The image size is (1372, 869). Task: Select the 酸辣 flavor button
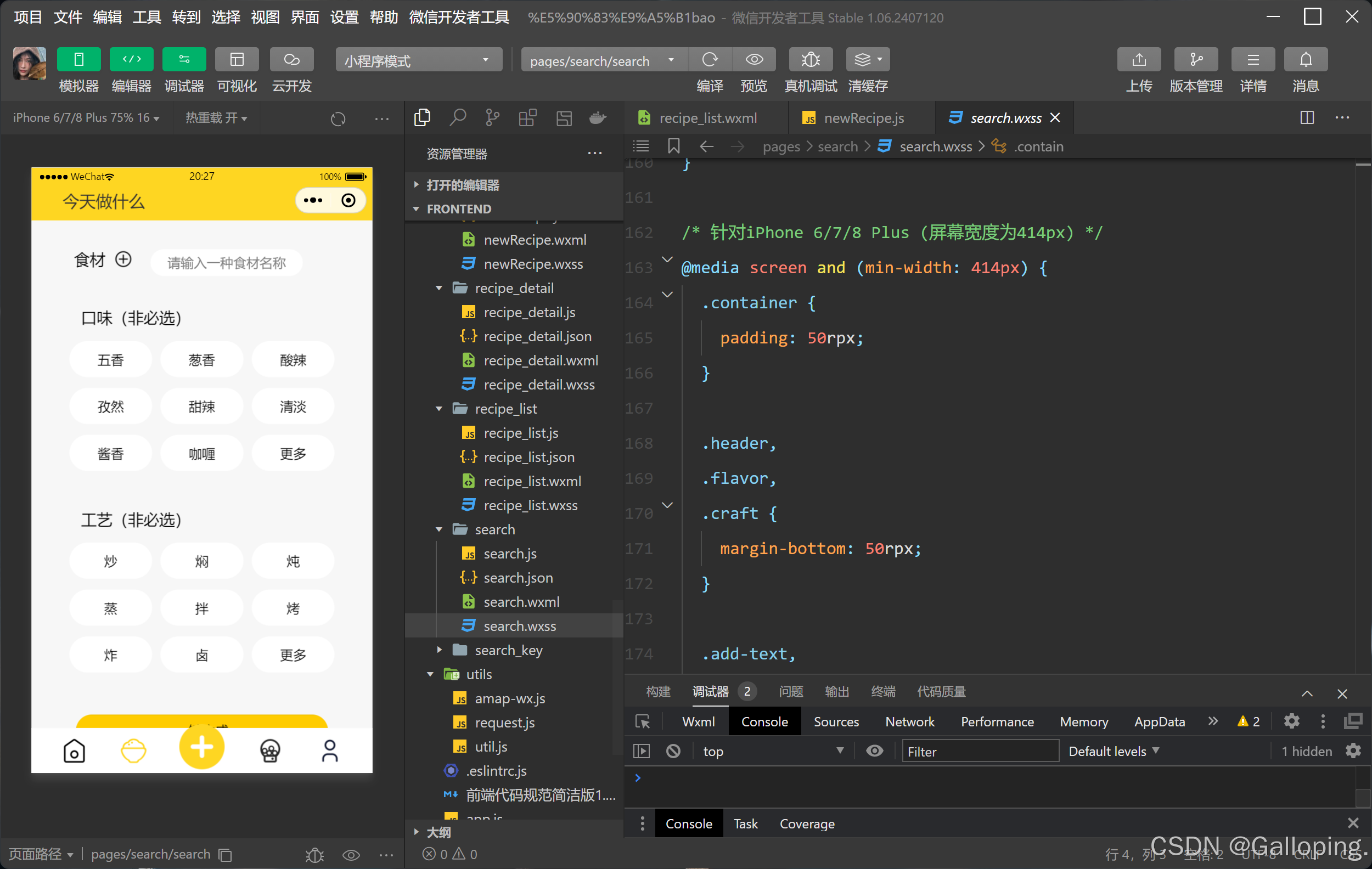click(x=293, y=360)
